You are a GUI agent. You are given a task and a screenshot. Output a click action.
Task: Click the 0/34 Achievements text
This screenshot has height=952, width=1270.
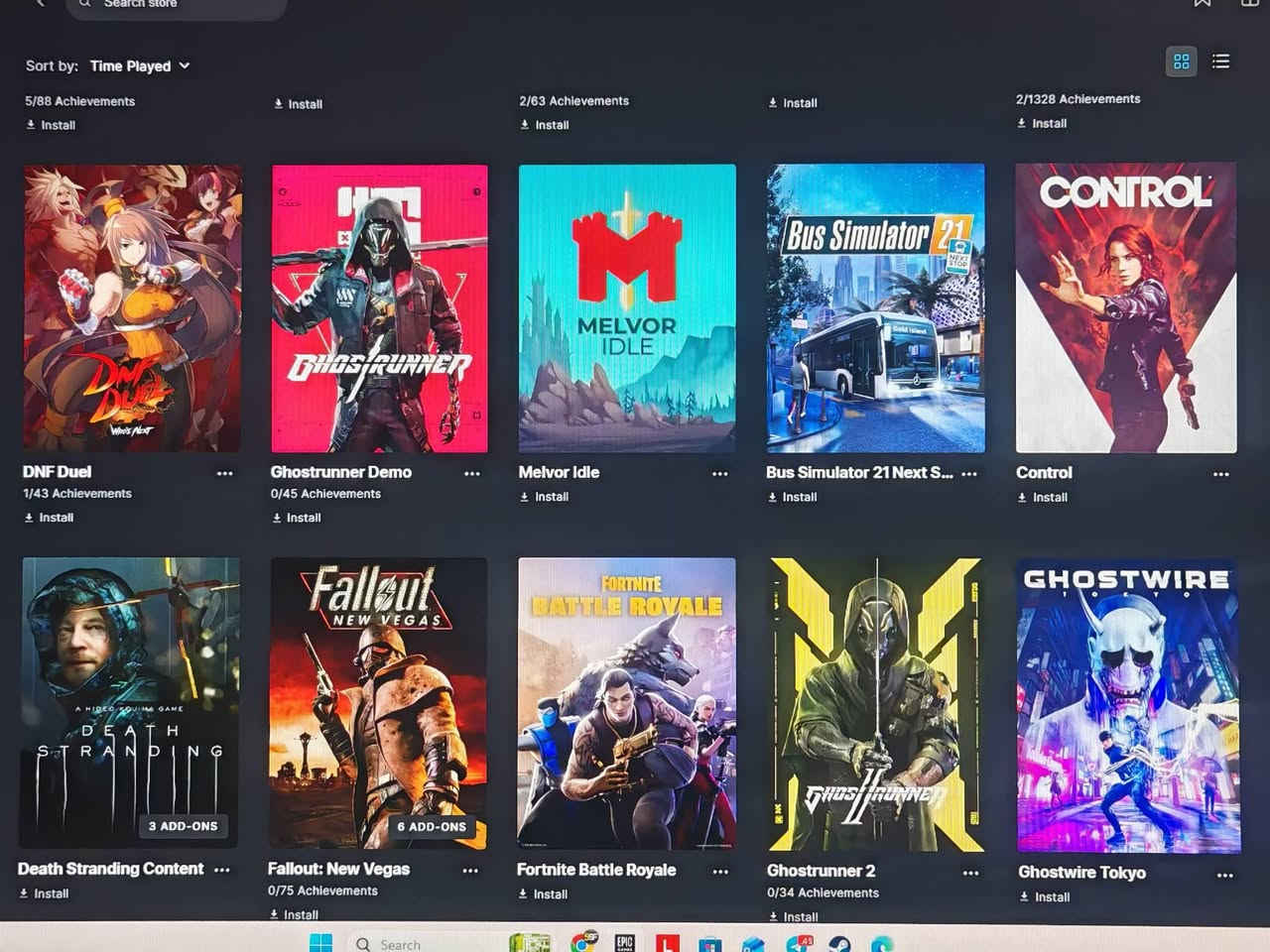click(823, 892)
